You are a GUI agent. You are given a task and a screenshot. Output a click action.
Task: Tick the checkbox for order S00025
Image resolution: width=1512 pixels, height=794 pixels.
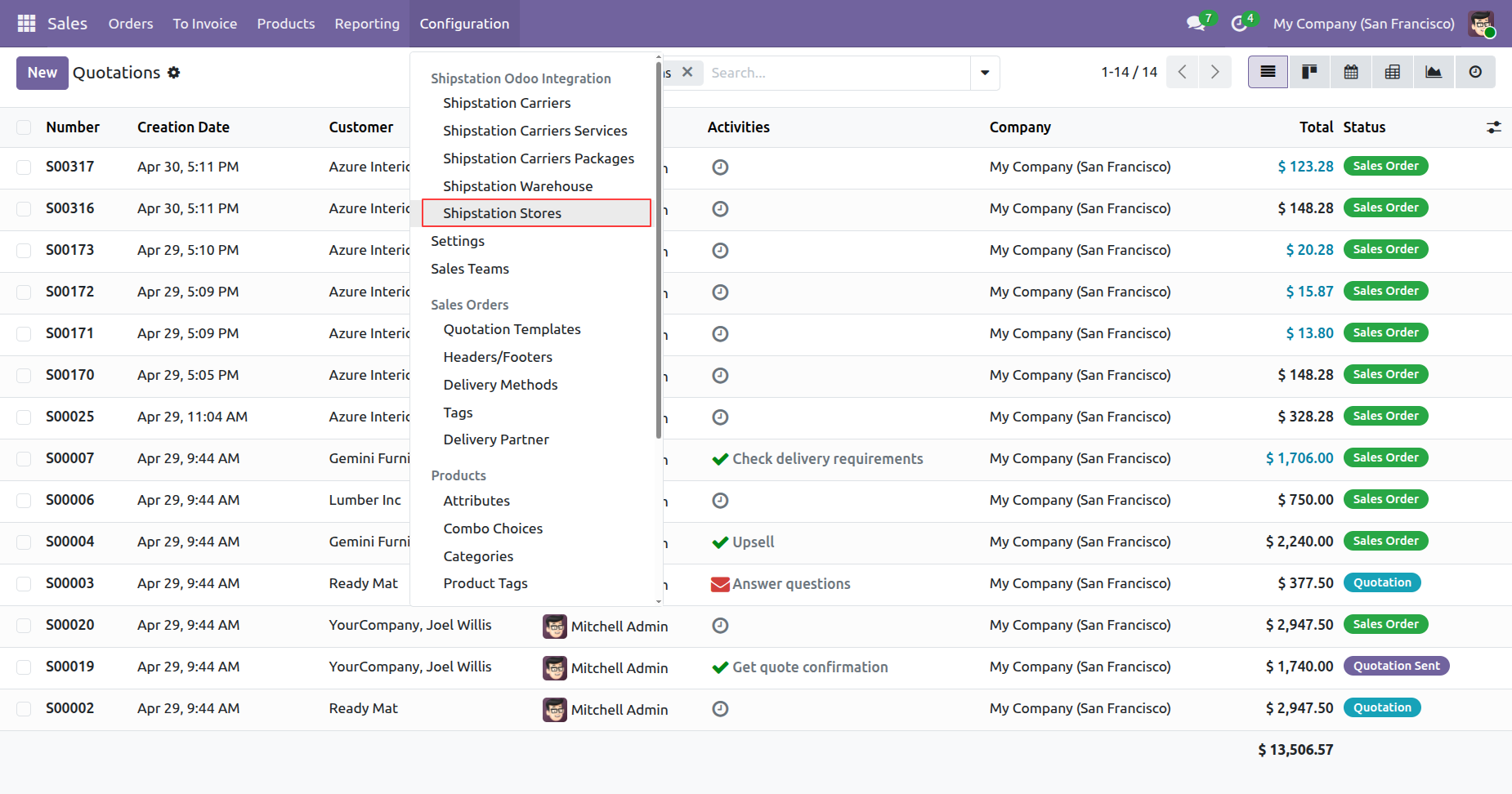coord(24,417)
